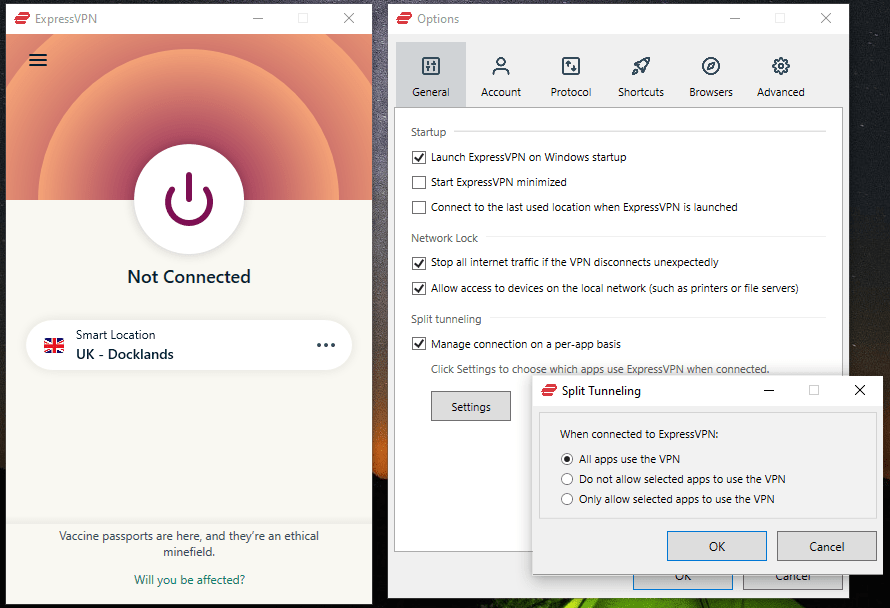Screen dimensions: 890x608
Task: Check Connect to last used location
Action: tap(419, 207)
